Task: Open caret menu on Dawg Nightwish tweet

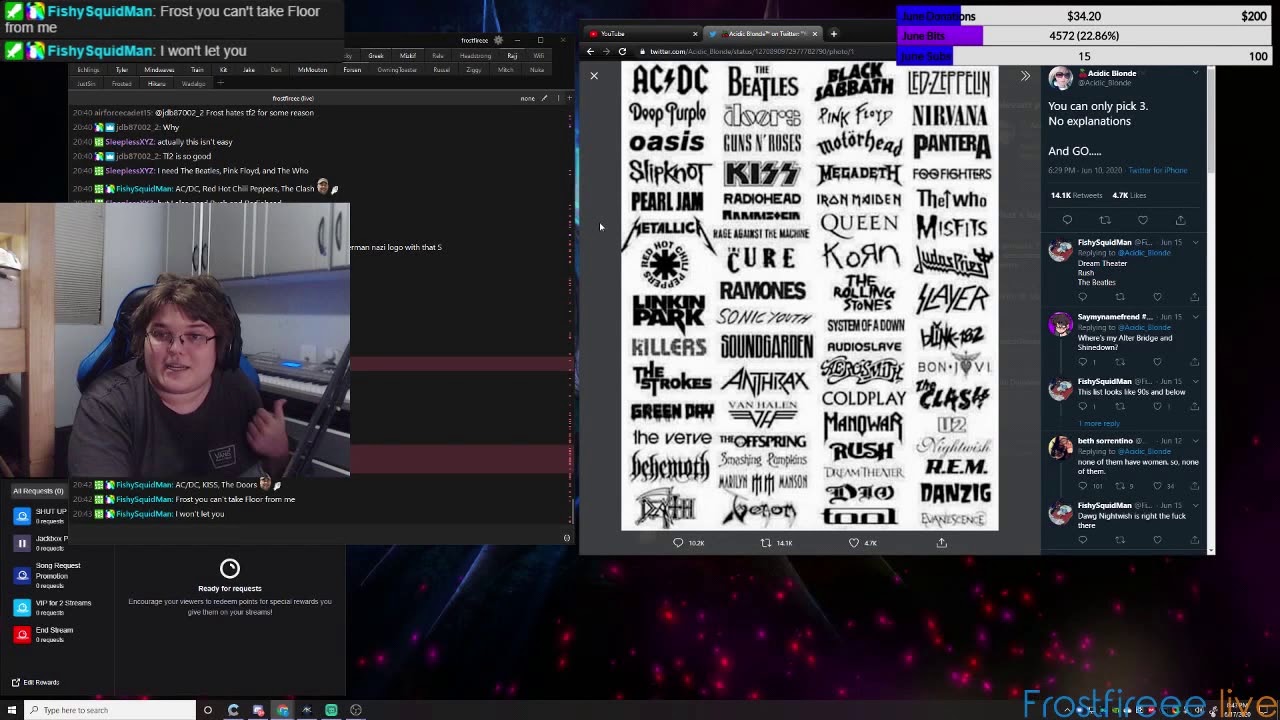Action: [1195, 505]
